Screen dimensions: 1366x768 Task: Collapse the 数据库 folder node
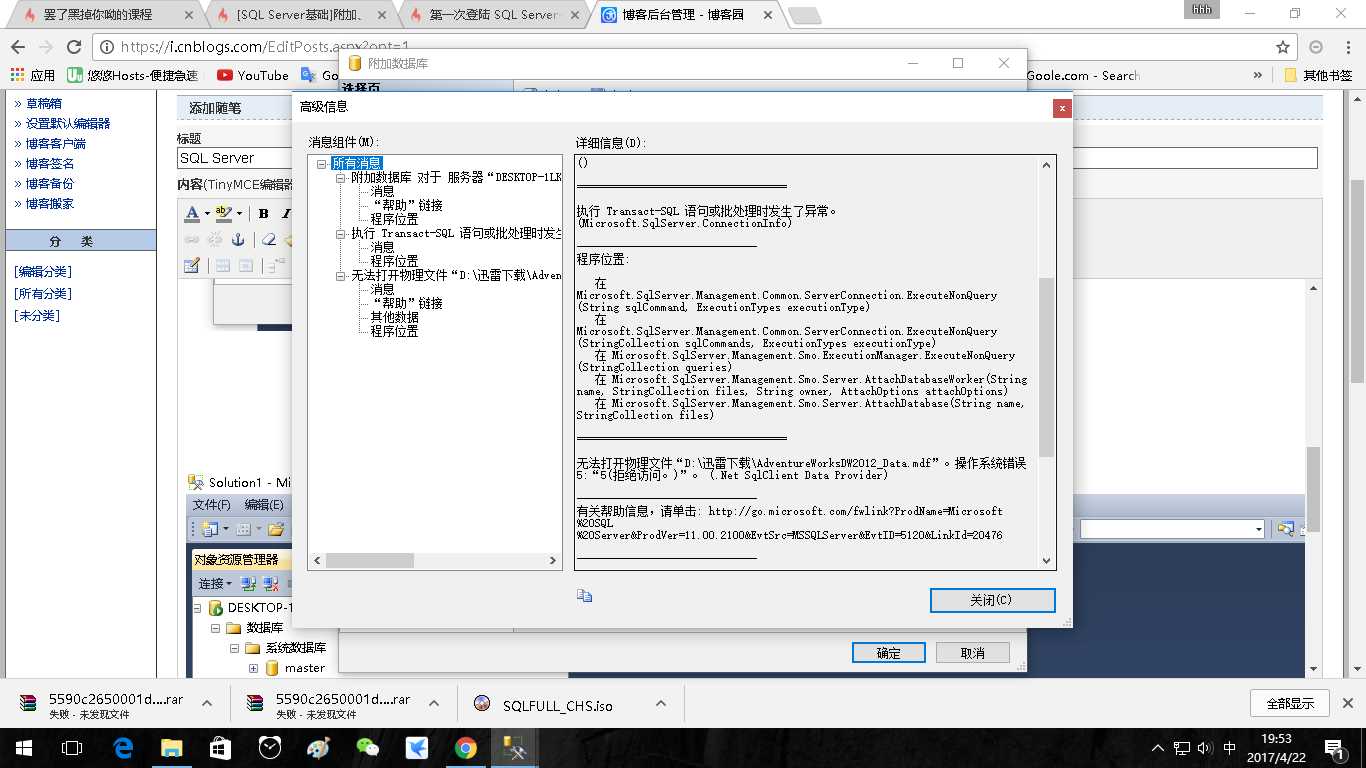click(216, 628)
